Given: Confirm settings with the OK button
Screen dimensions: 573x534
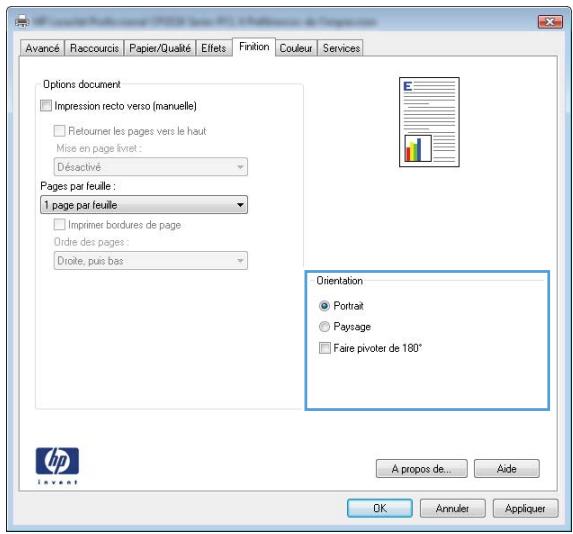Looking at the screenshot, I should pos(380,508).
